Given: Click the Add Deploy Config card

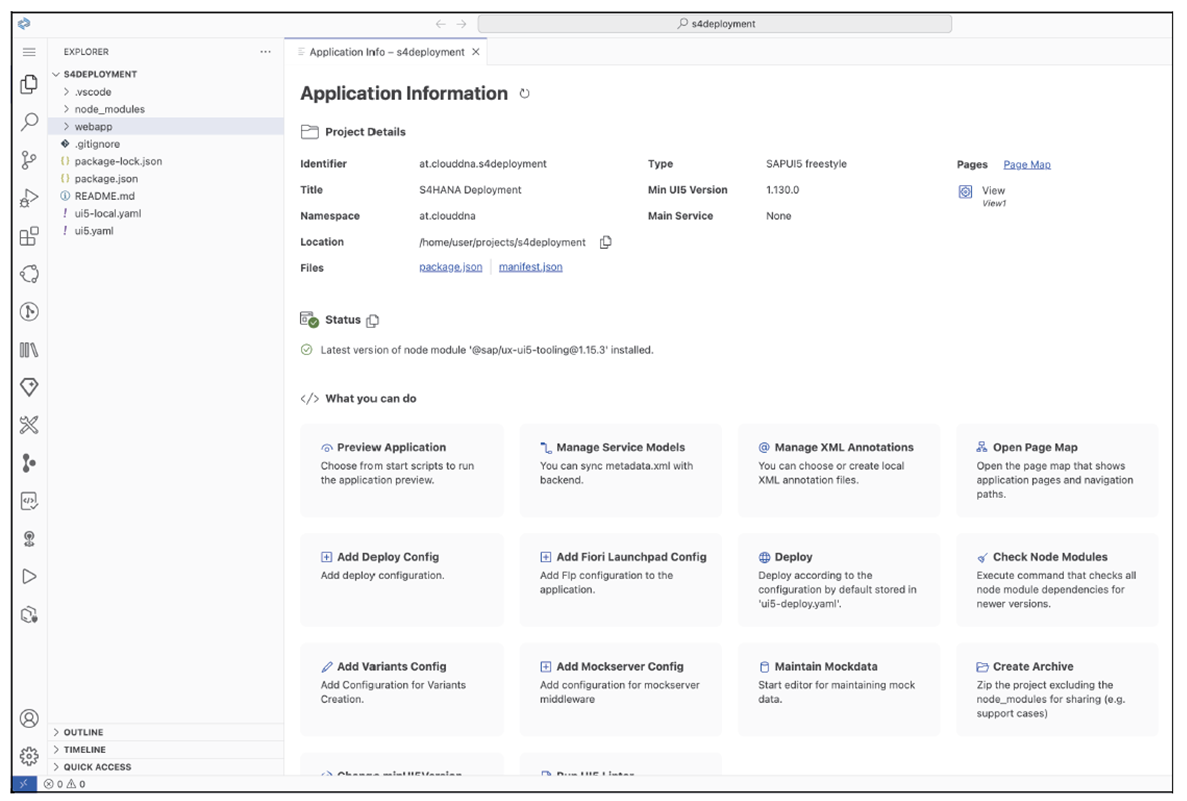Looking at the screenshot, I should 402,580.
